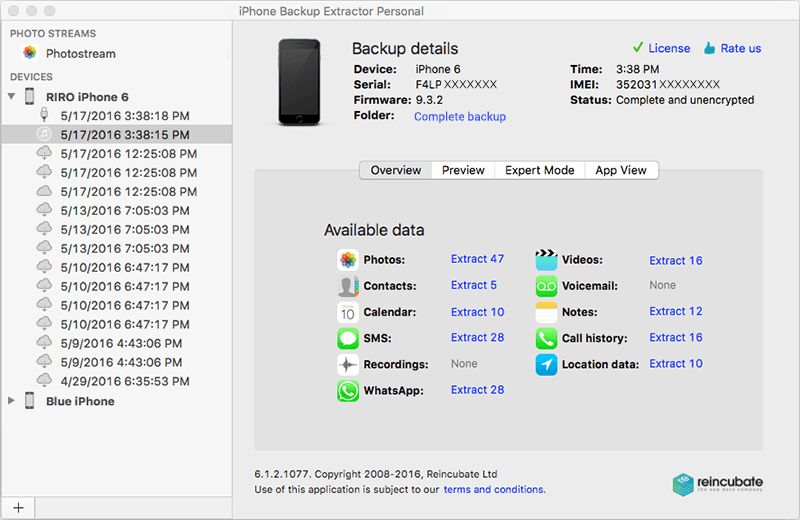Extract 10 location data entries

coord(676,363)
